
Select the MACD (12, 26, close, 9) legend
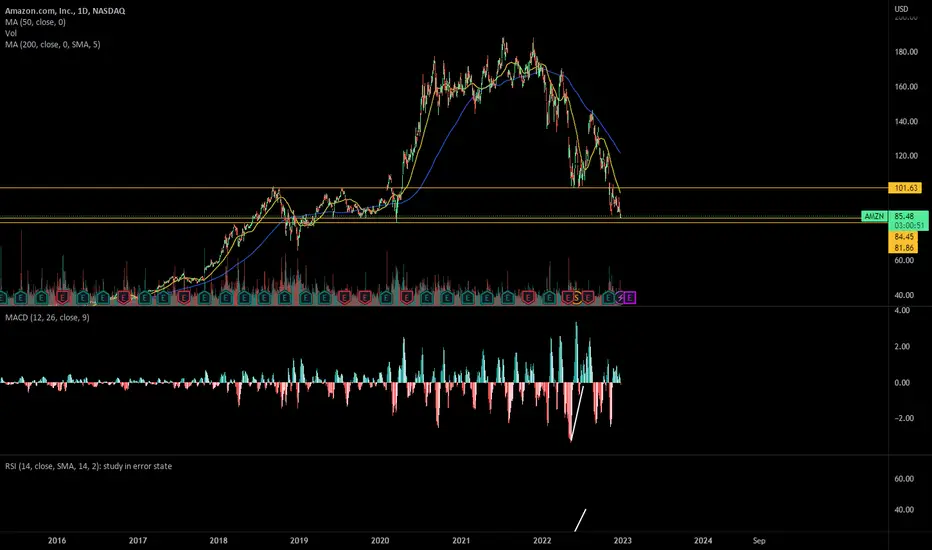point(47,318)
